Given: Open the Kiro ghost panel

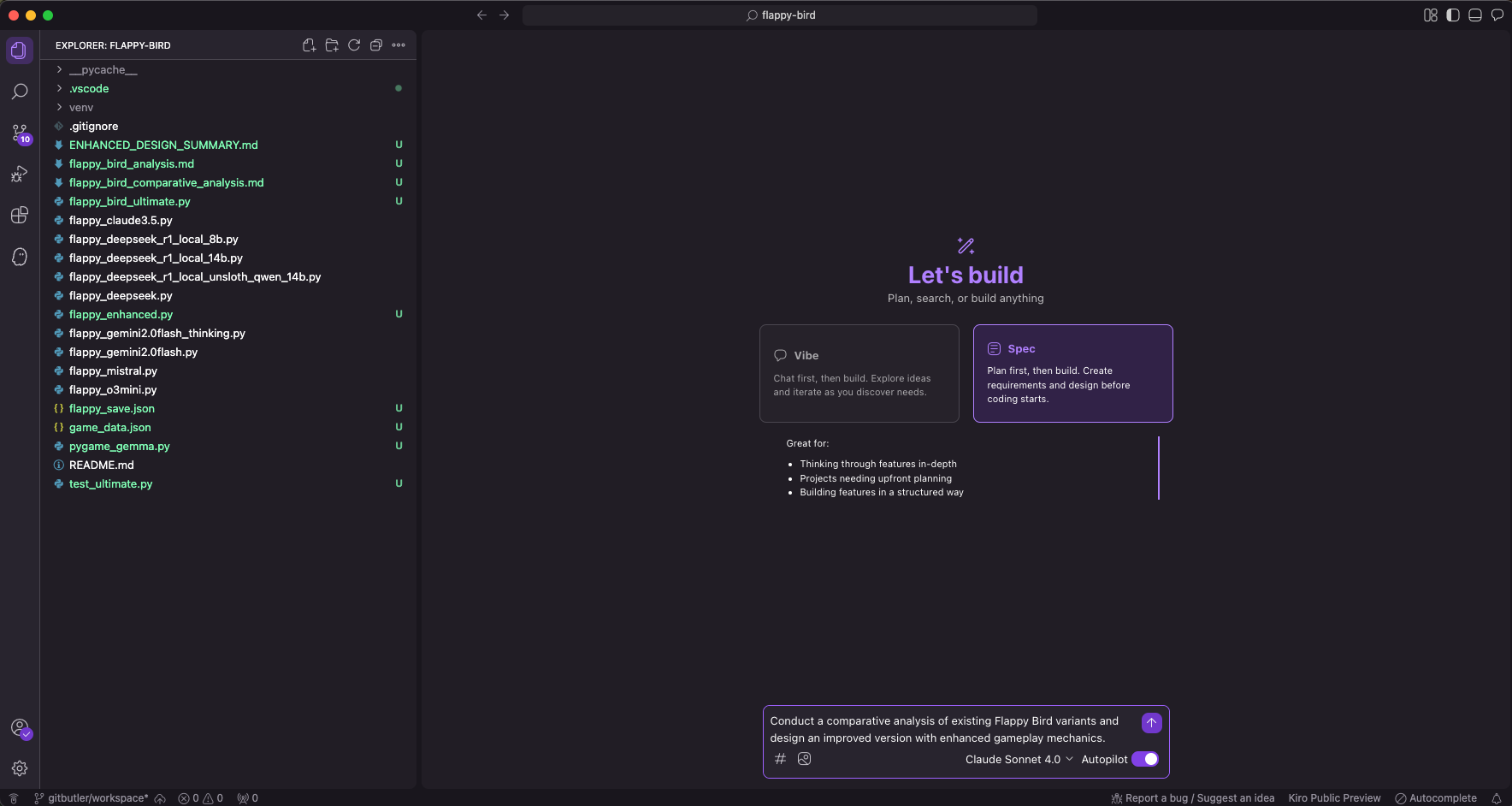Looking at the screenshot, I should 19,257.
